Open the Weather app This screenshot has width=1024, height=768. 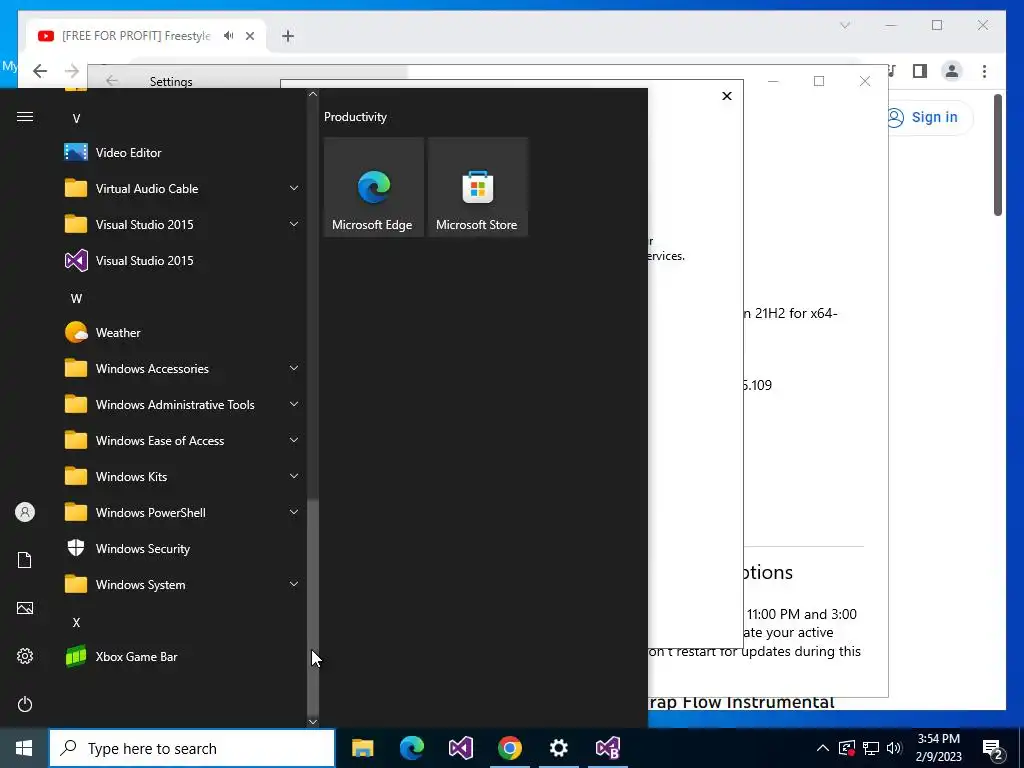click(183, 332)
